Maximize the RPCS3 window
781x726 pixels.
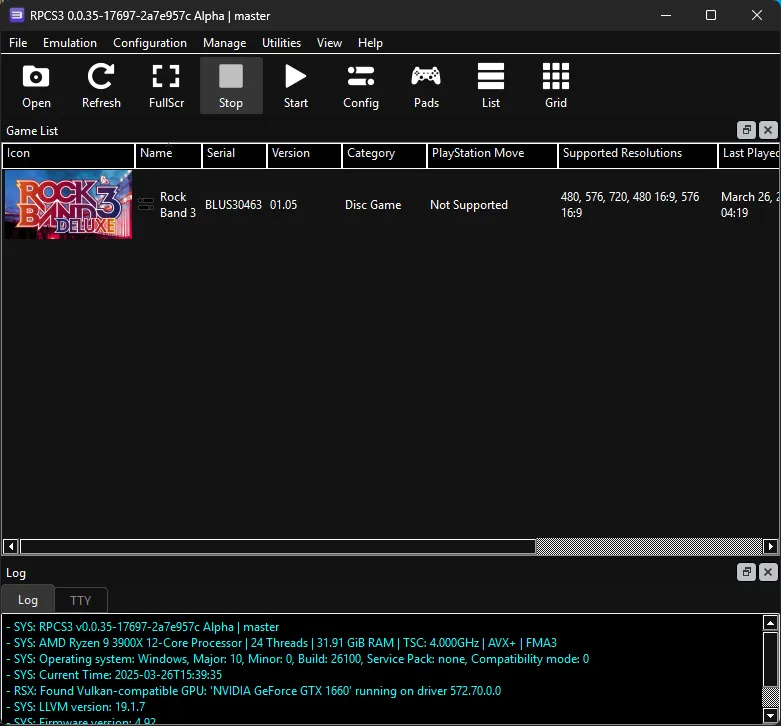coord(711,15)
